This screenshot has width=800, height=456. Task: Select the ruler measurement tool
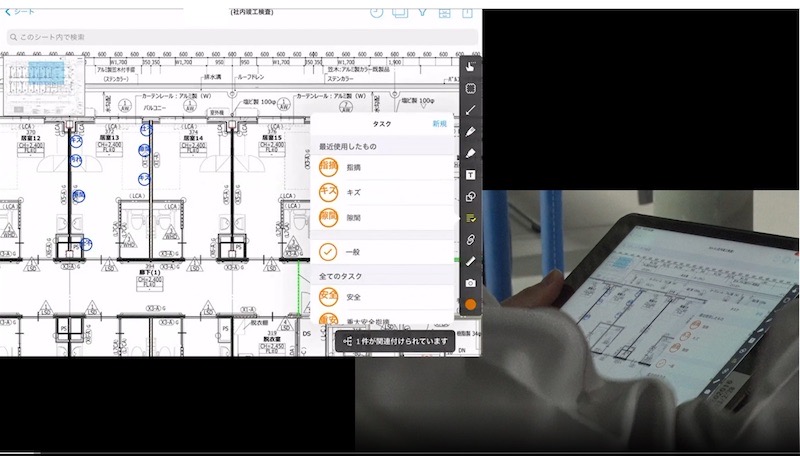pos(470,261)
